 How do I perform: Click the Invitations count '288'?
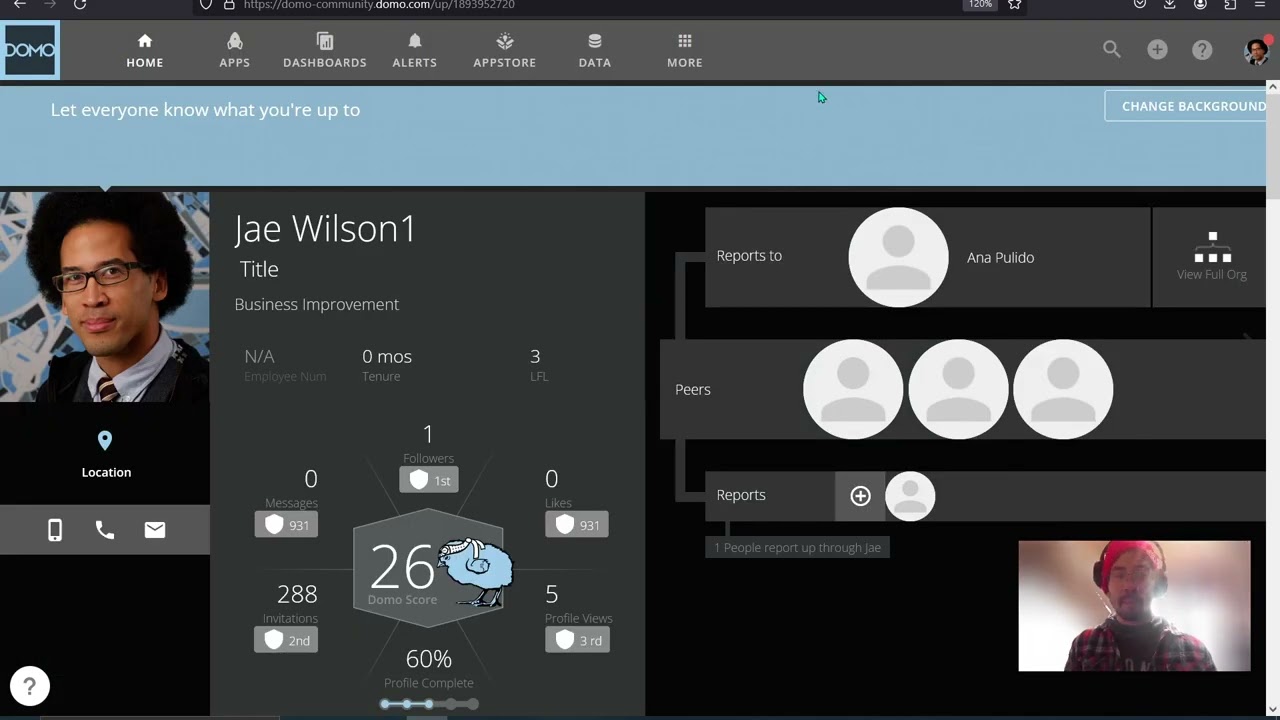297,594
